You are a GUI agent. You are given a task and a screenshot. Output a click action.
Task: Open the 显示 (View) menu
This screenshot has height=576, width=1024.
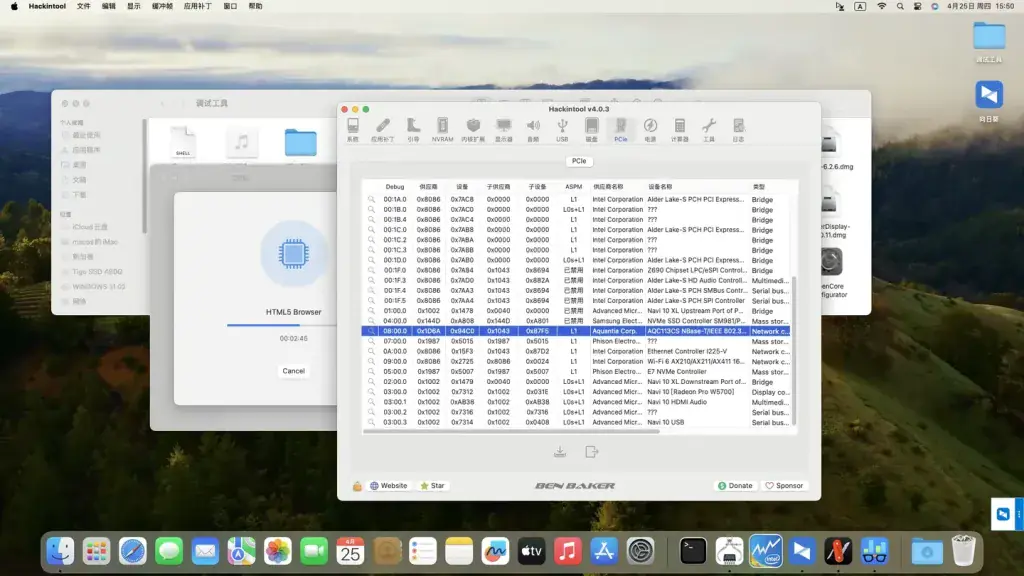click(133, 6)
